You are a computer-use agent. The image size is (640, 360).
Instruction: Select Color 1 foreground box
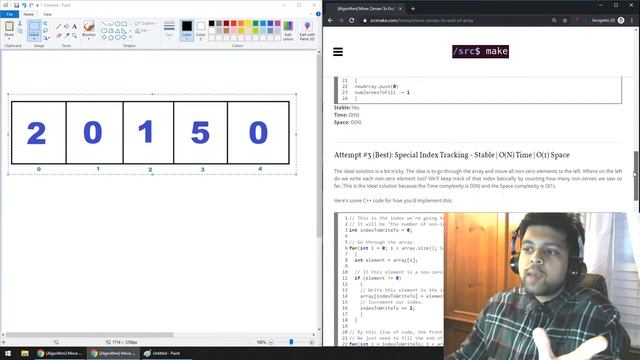point(187,30)
